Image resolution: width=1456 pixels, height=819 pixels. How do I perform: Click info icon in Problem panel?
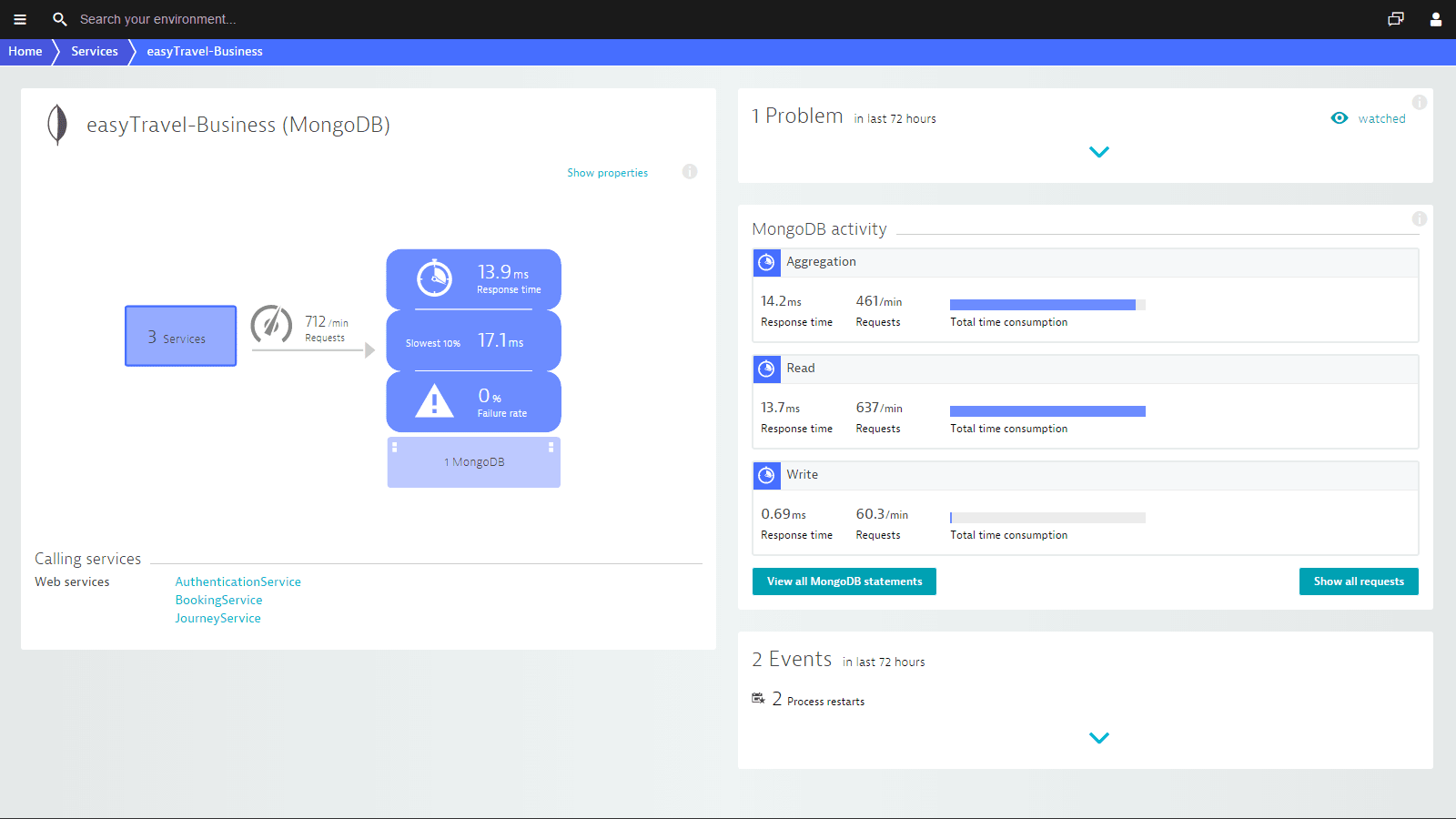1419,102
